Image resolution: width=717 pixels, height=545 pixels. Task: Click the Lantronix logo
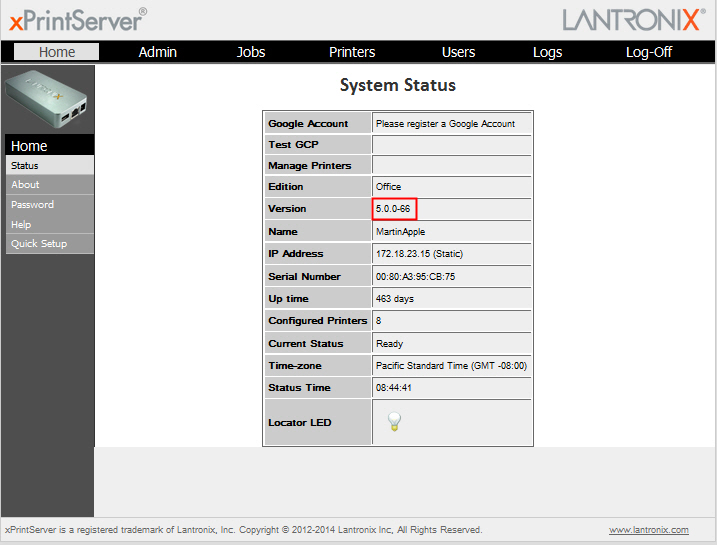coord(632,19)
